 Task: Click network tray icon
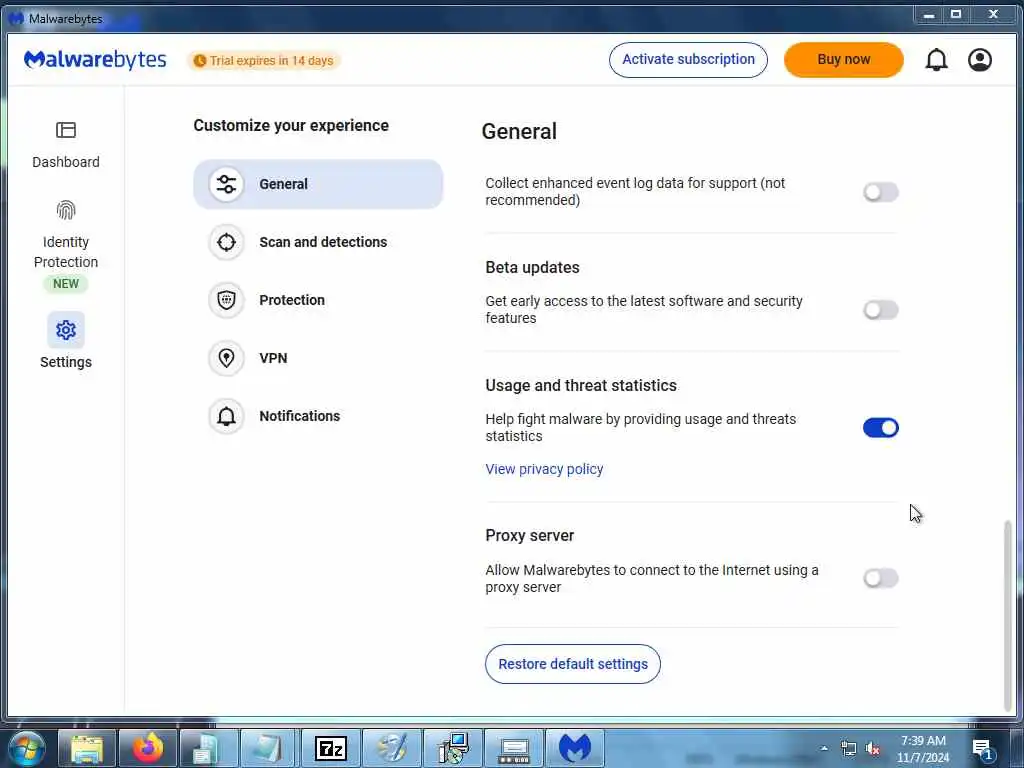tap(848, 748)
